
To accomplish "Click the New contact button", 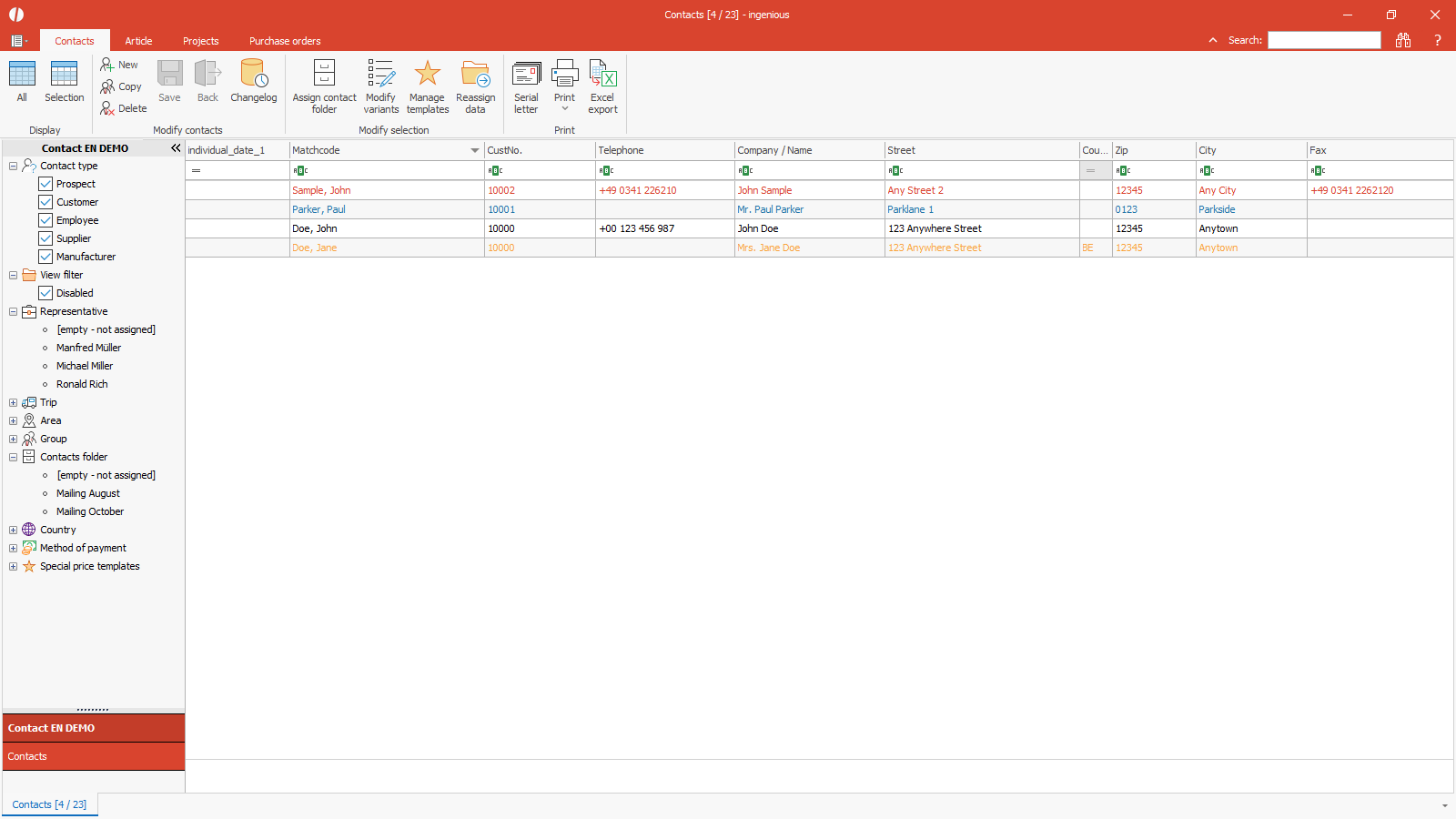I will [x=119, y=65].
